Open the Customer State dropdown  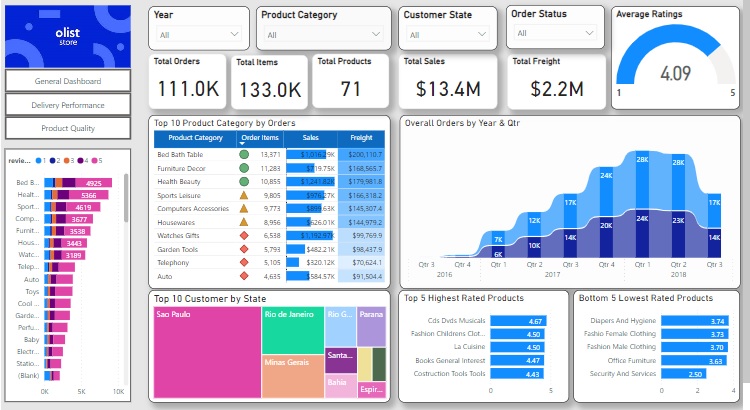click(x=448, y=35)
